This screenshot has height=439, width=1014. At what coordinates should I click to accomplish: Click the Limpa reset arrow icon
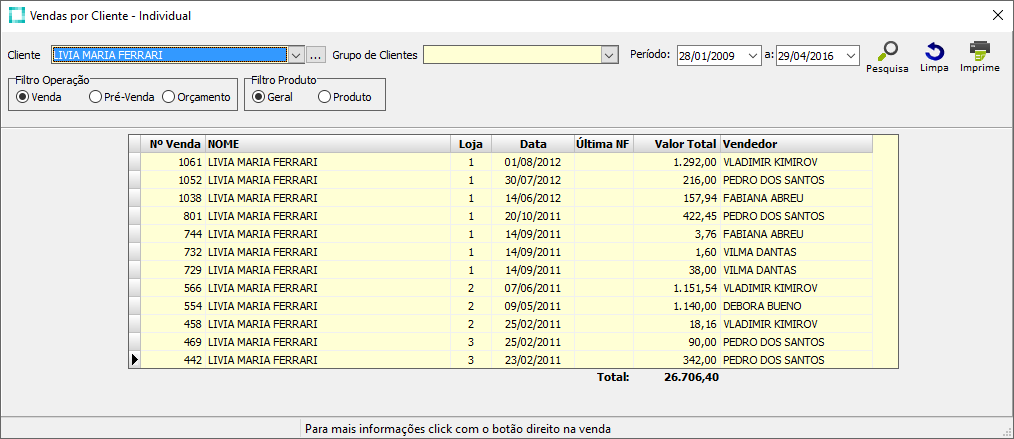click(x=934, y=52)
